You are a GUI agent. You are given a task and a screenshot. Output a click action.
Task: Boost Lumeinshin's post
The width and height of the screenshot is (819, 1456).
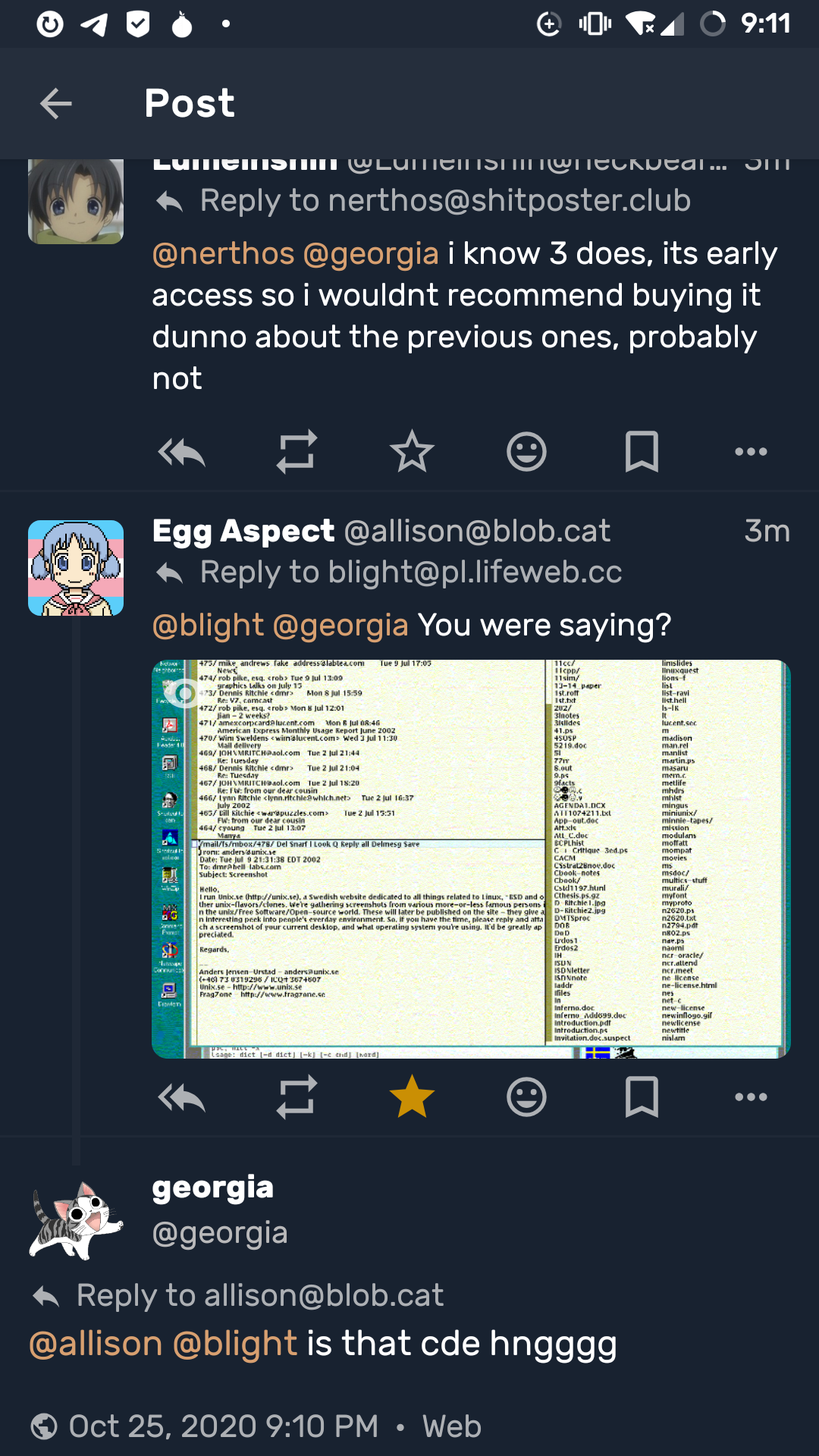(x=297, y=452)
